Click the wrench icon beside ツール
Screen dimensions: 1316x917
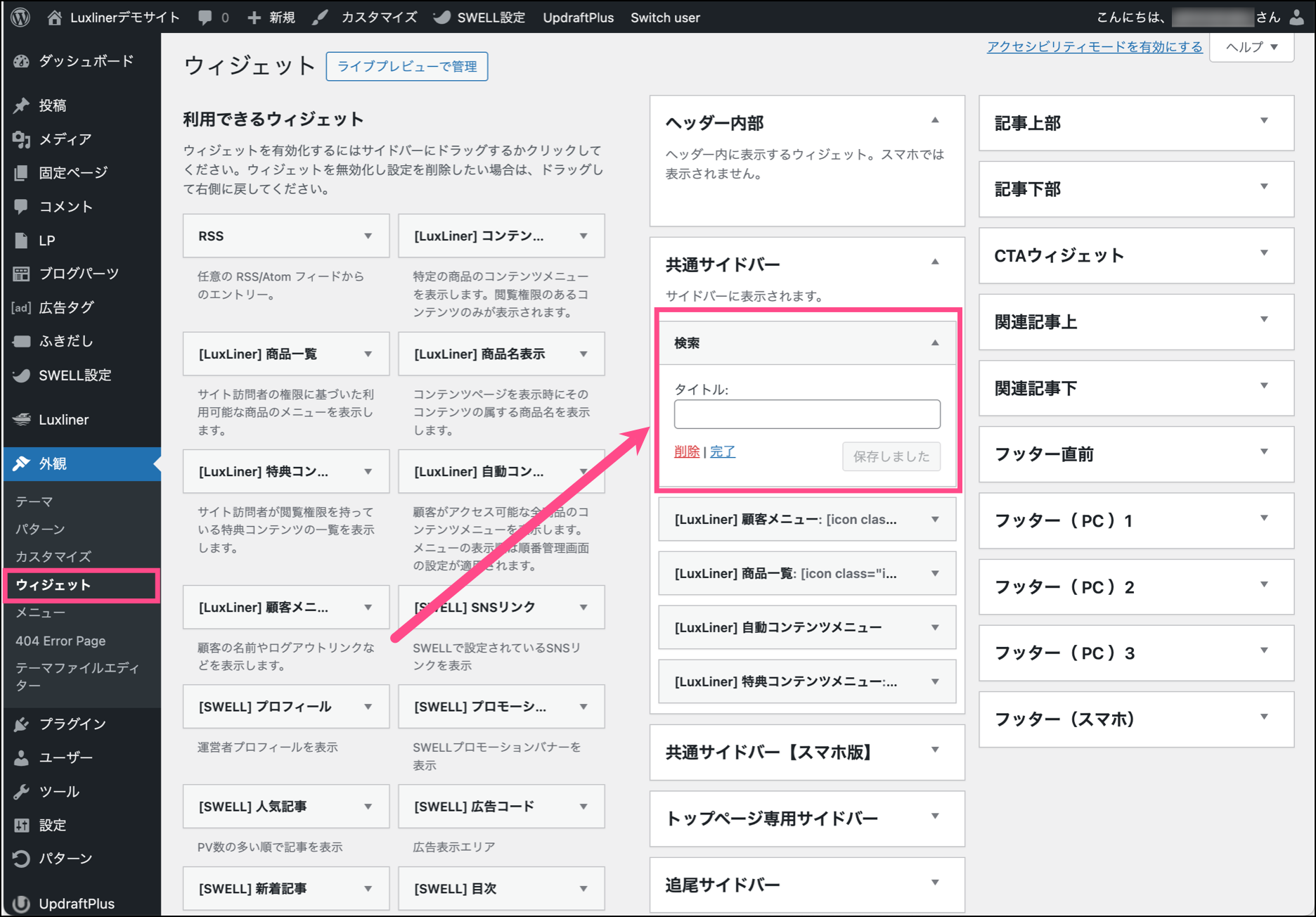pos(21,791)
